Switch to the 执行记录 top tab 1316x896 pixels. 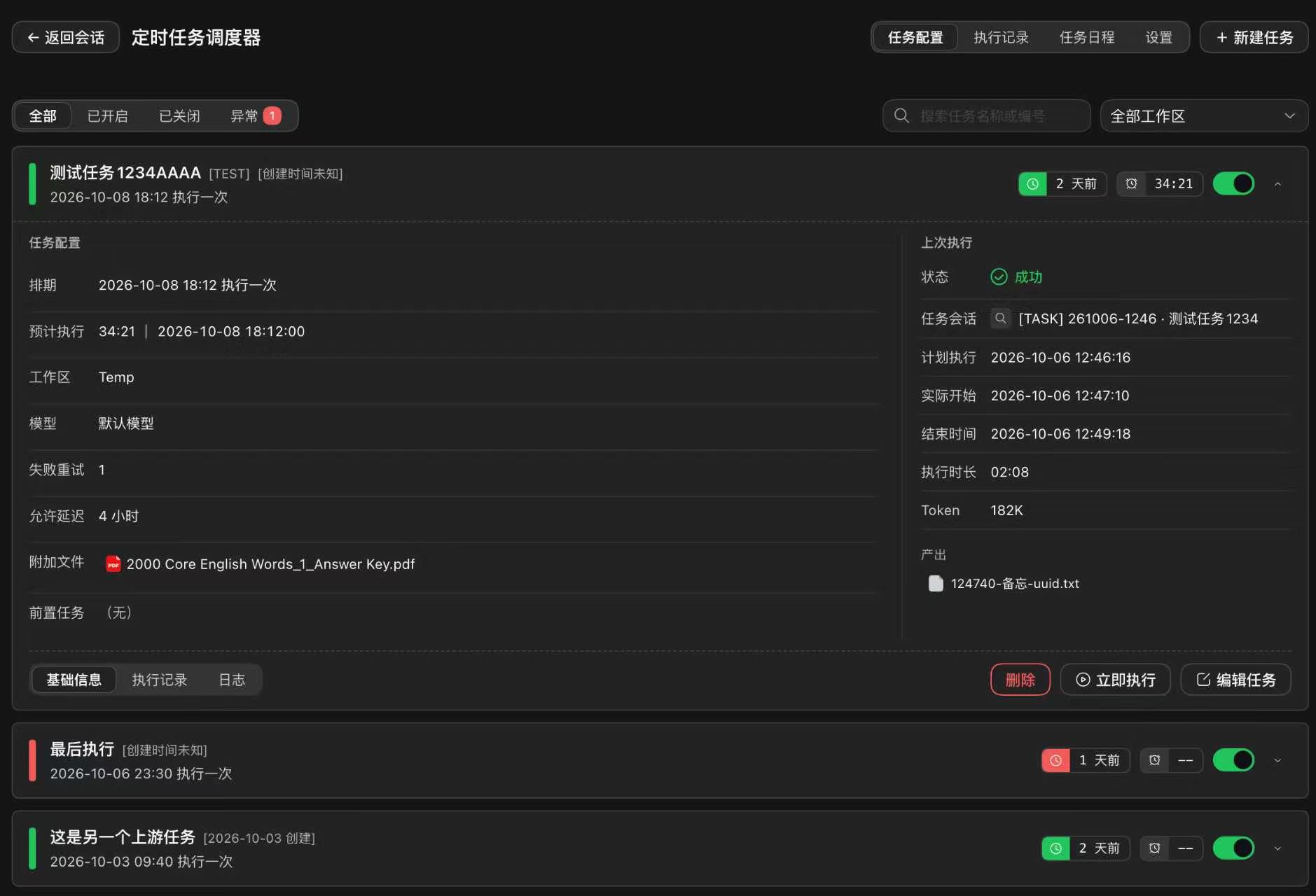[x=1001, y=37]
